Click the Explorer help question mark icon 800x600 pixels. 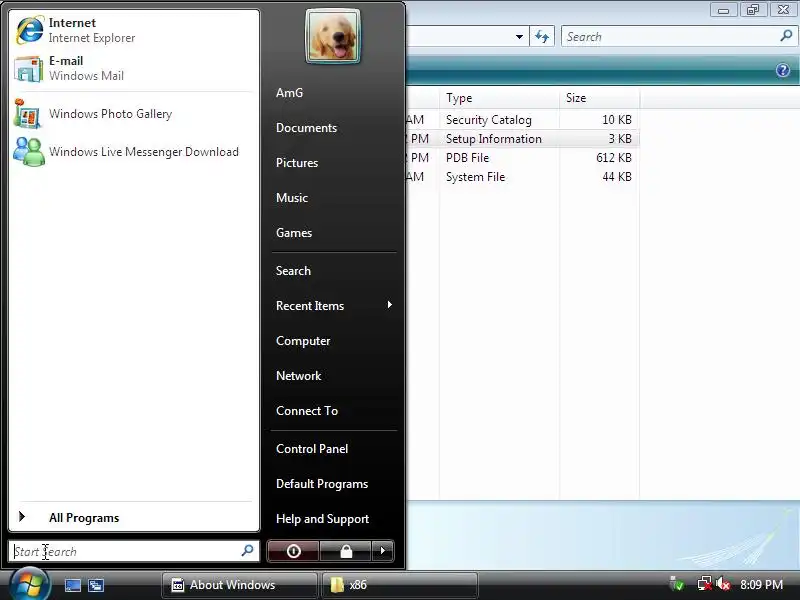pos(783,70)
